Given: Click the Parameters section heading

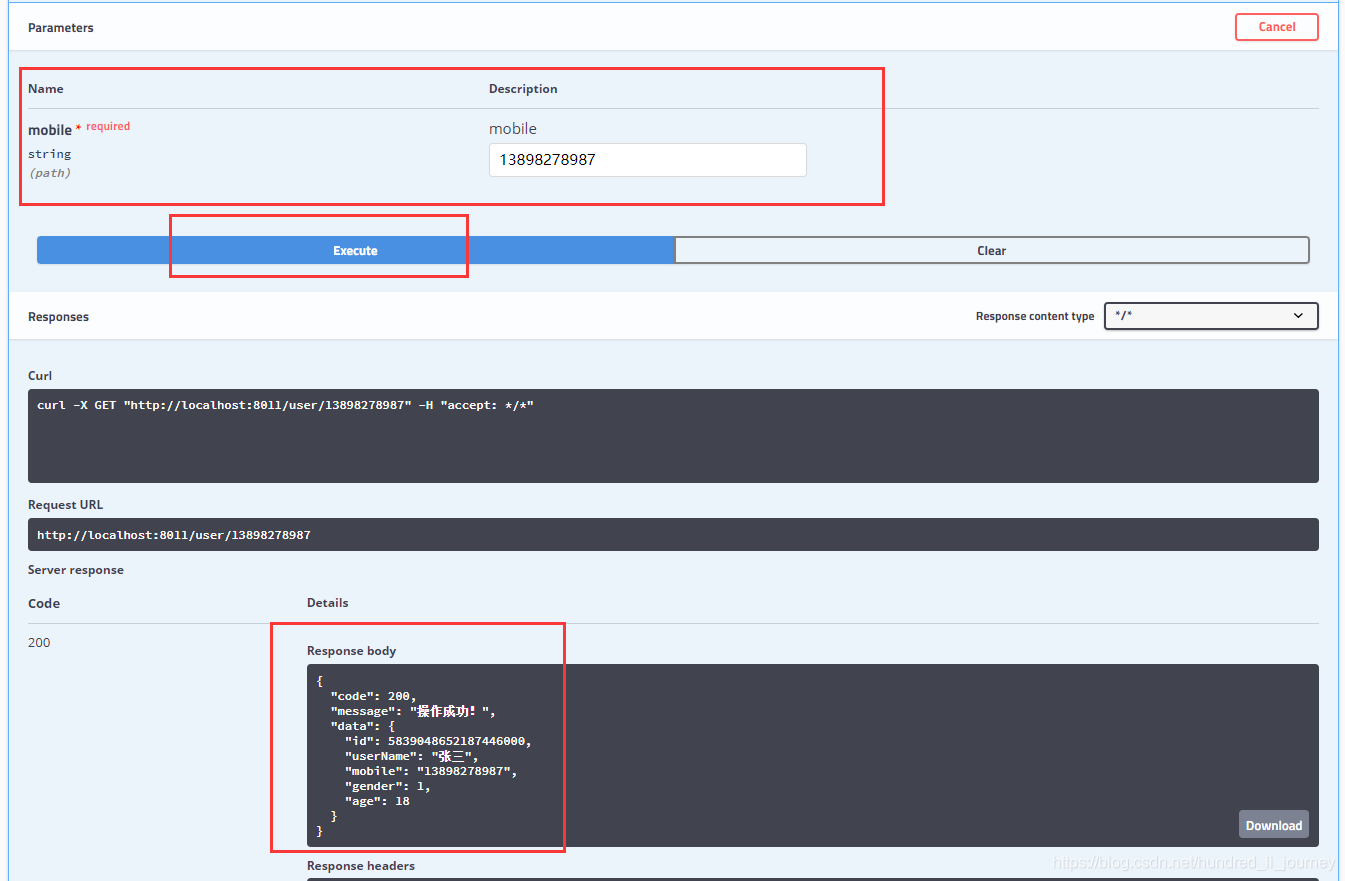Looking at the screenshot, I should tap(61, 28).
